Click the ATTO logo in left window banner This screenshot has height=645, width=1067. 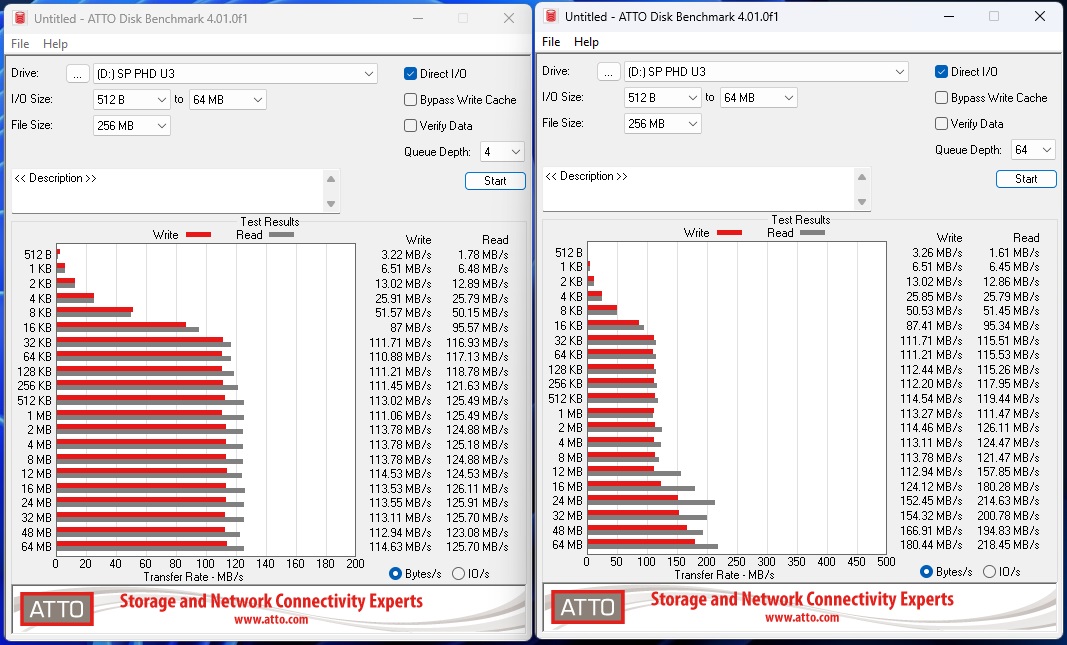click(56, 608)
